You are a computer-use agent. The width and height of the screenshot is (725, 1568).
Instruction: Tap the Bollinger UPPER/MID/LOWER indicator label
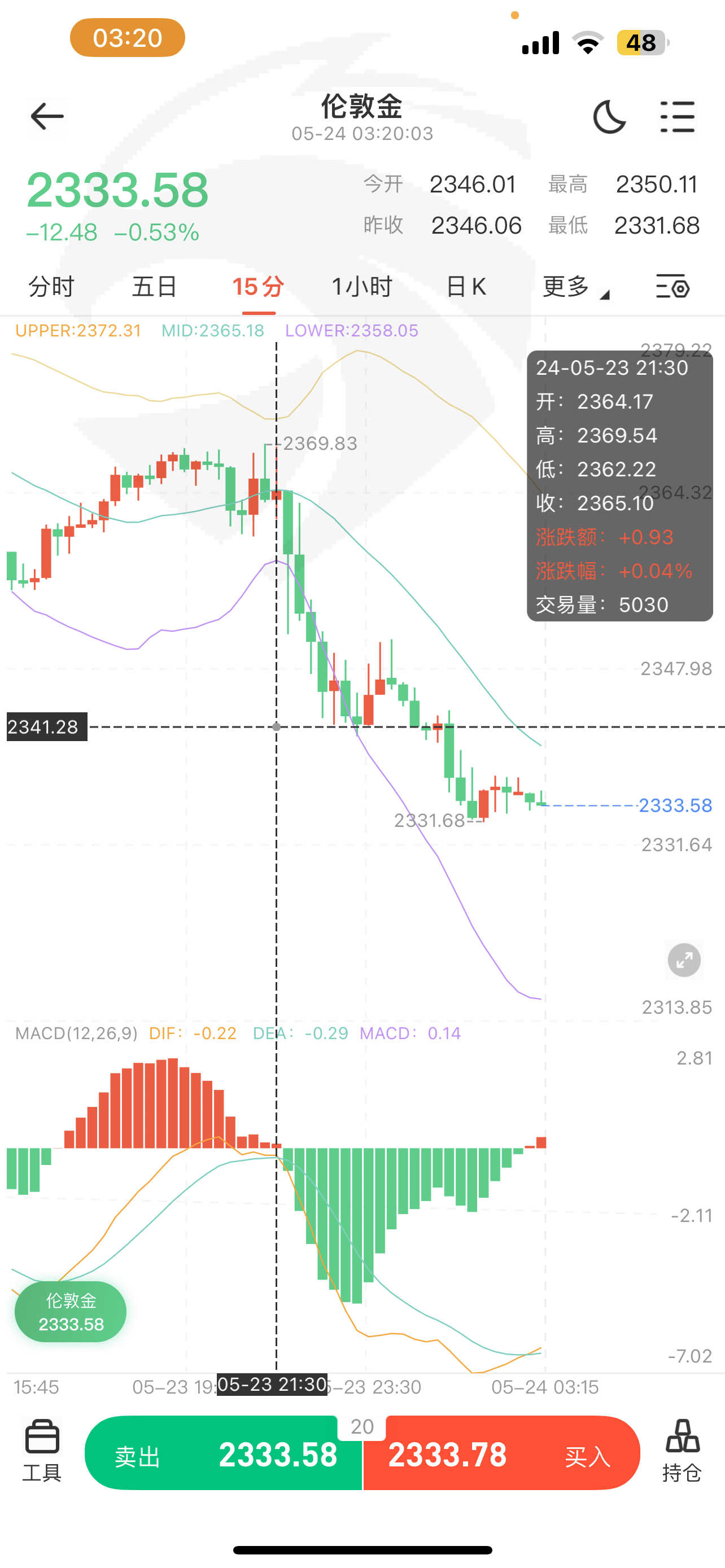pyautogui.click(x=216, y=331)
